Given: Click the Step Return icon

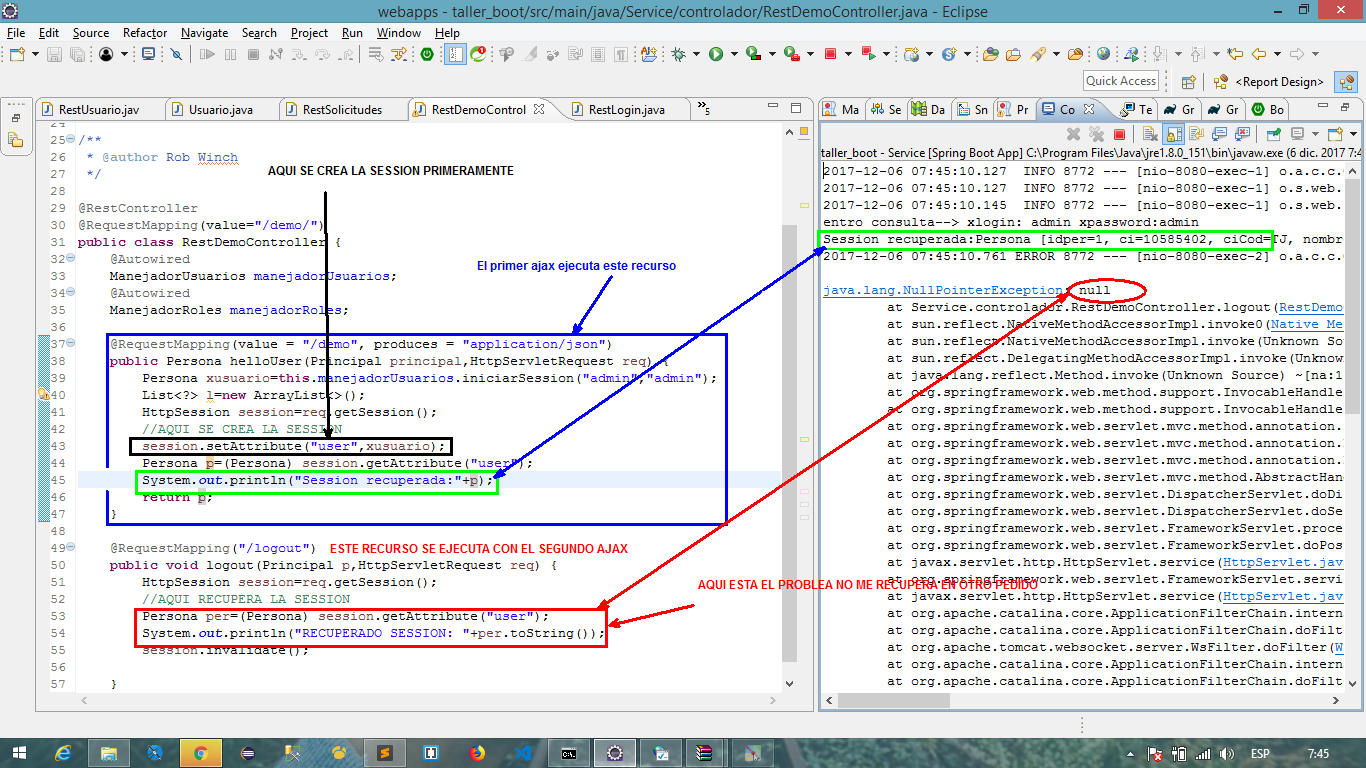Looking at the screenshot, I should click(346, 54).
